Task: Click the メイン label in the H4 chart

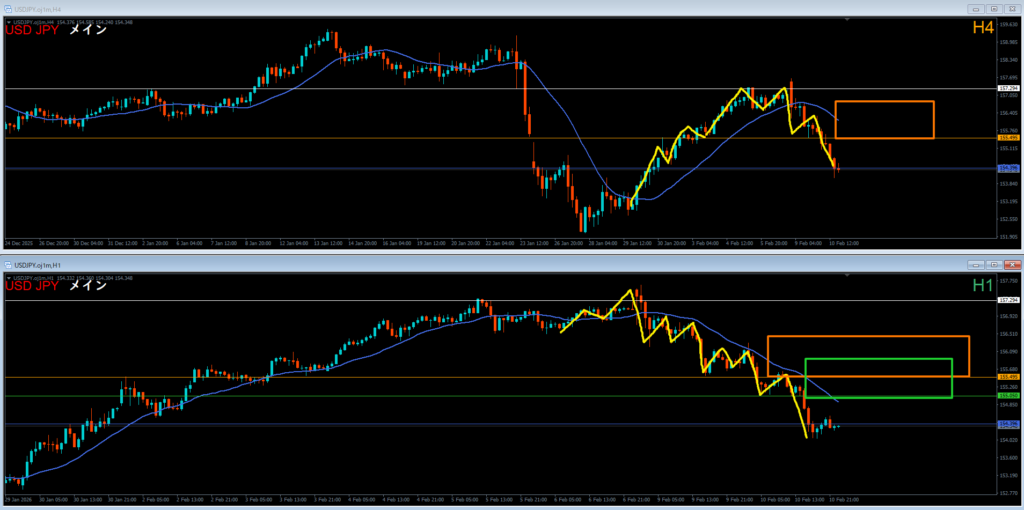Action: [x=88, y=29]
